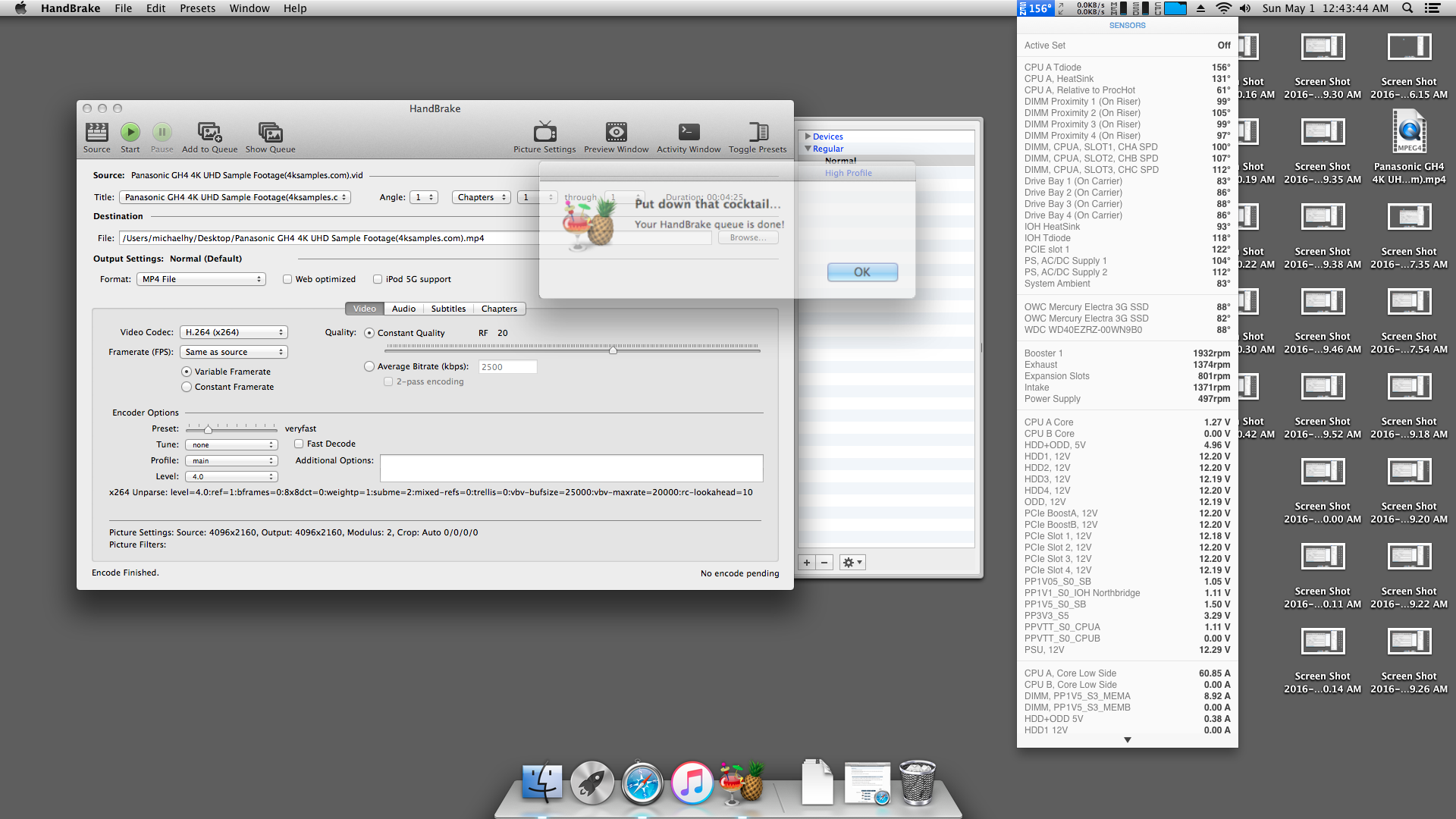Screen dimensions: 1456x819
Task: Open the Help menu
Action: tap(295, 8)
